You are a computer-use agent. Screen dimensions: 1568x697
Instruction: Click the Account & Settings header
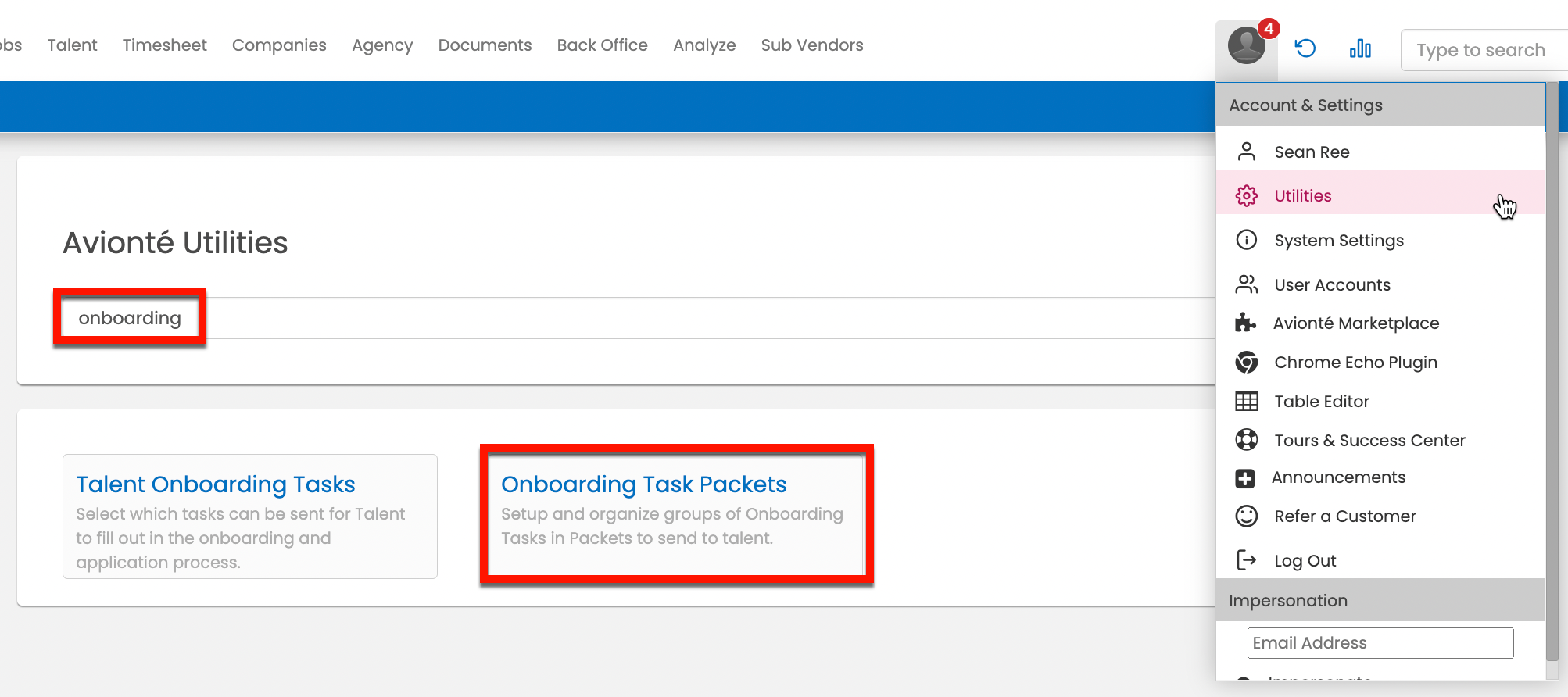click(x=1380, y=105)
